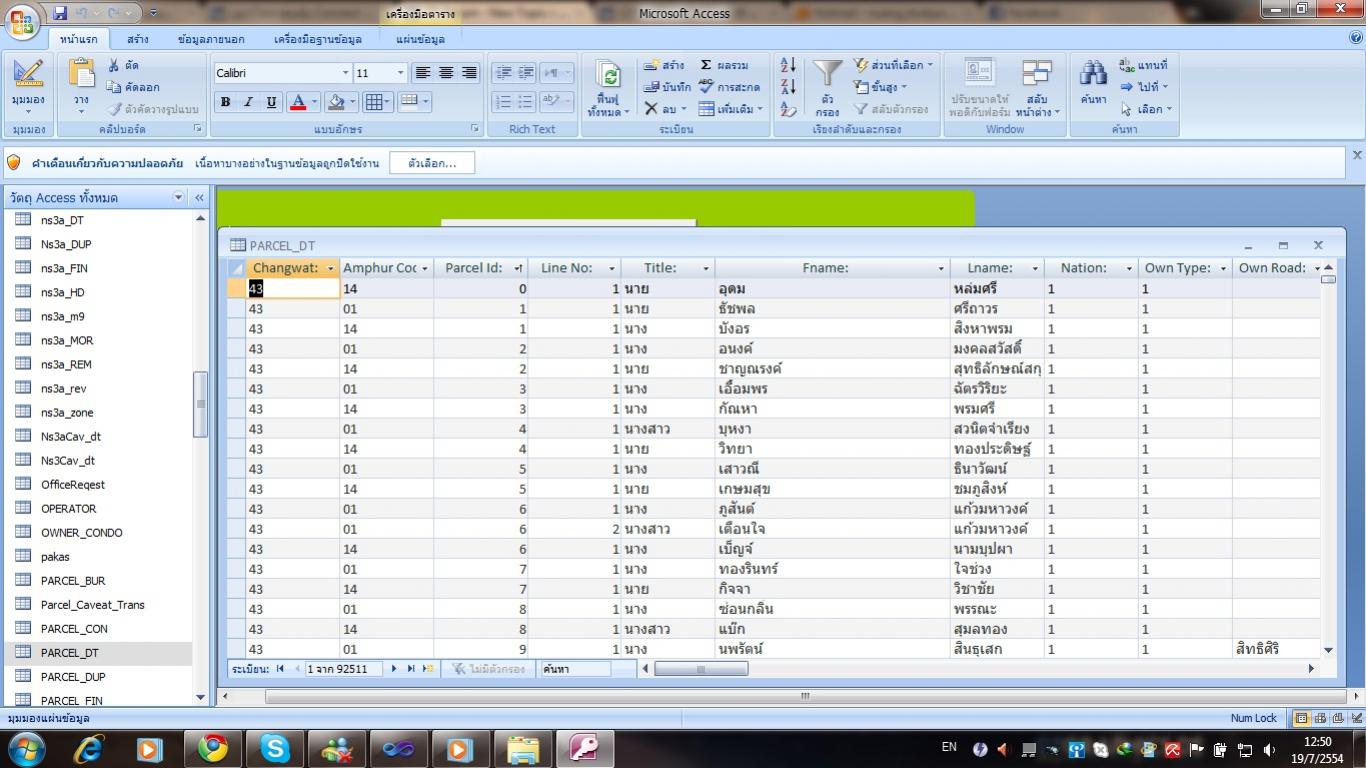Open Access help question mark
Viewport: 1366px width, 768px height.
(x=1355, y=38)
